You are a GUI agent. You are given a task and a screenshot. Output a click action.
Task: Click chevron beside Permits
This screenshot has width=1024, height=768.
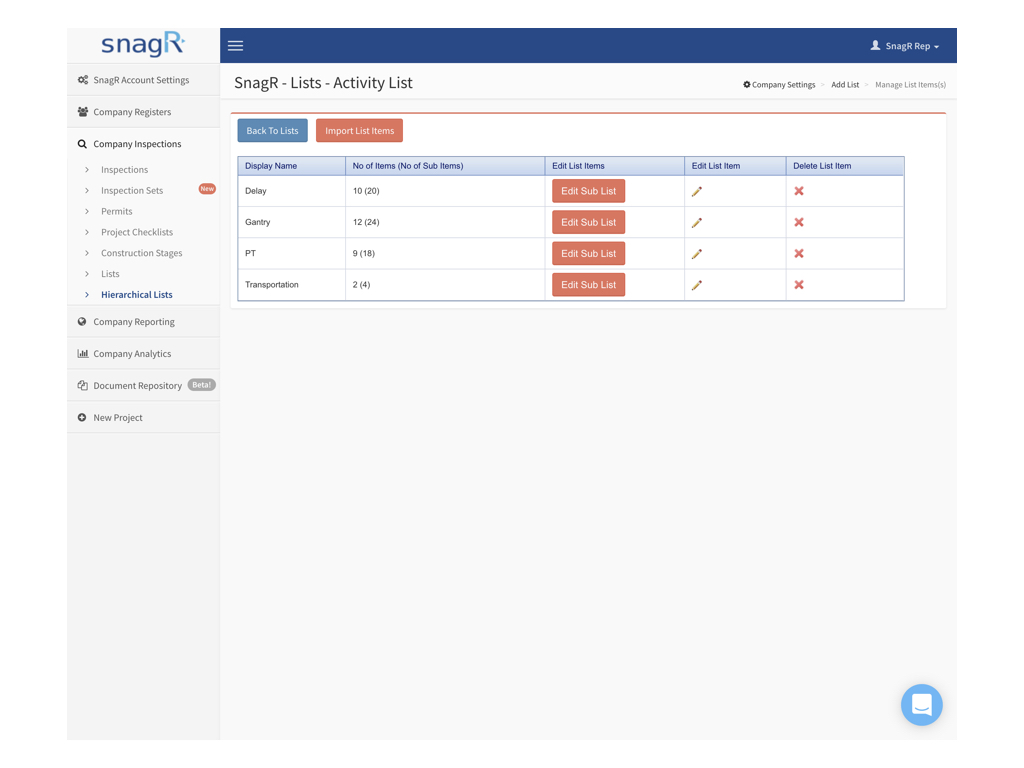click(87, 212)
